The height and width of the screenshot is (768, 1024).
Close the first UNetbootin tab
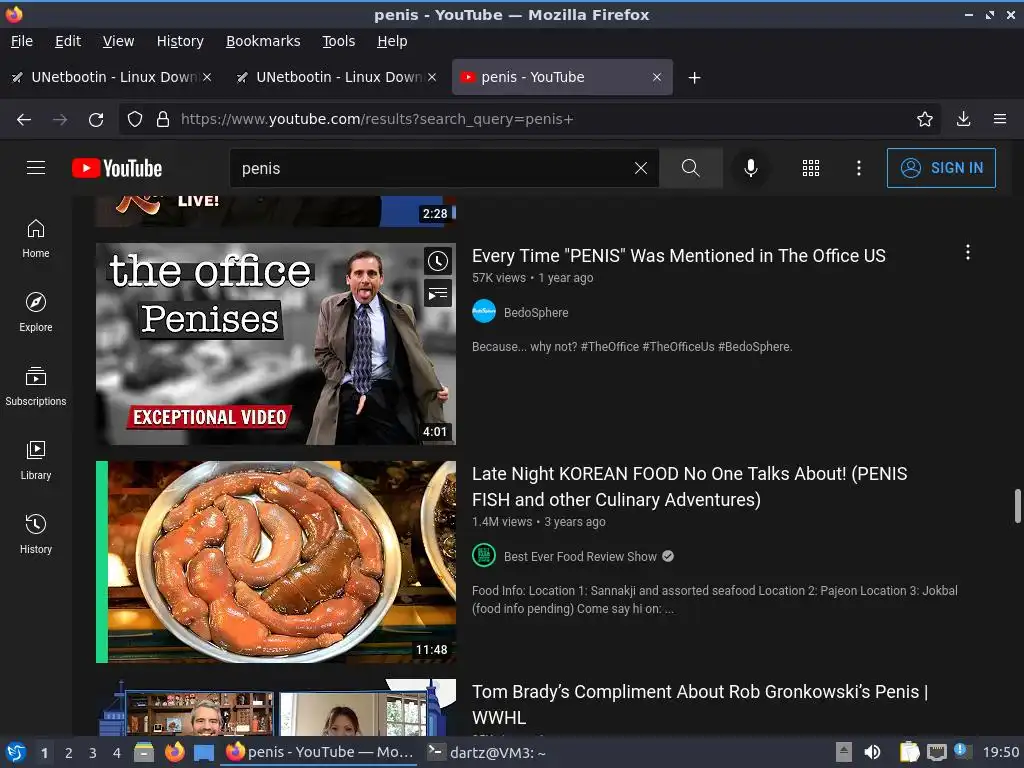click(x=207, y=77)
